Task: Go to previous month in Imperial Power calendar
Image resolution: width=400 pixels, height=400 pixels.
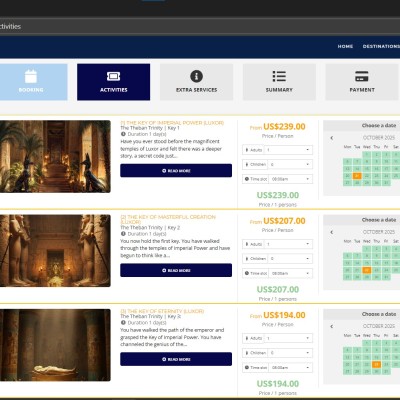Action: pos(332,138)
